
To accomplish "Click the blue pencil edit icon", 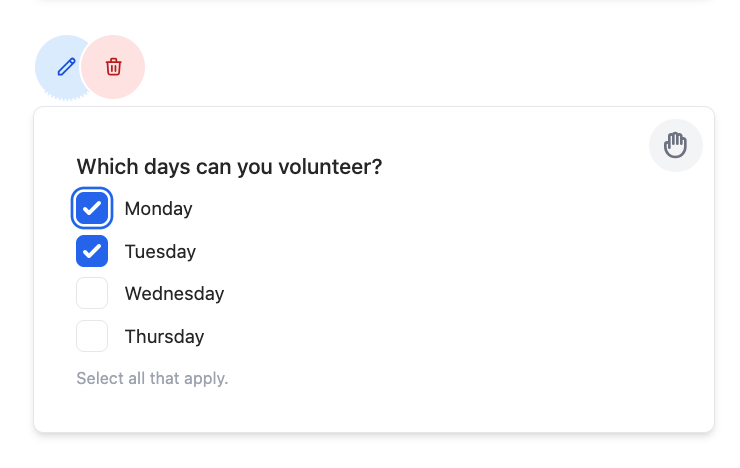I will click(67, 67).
